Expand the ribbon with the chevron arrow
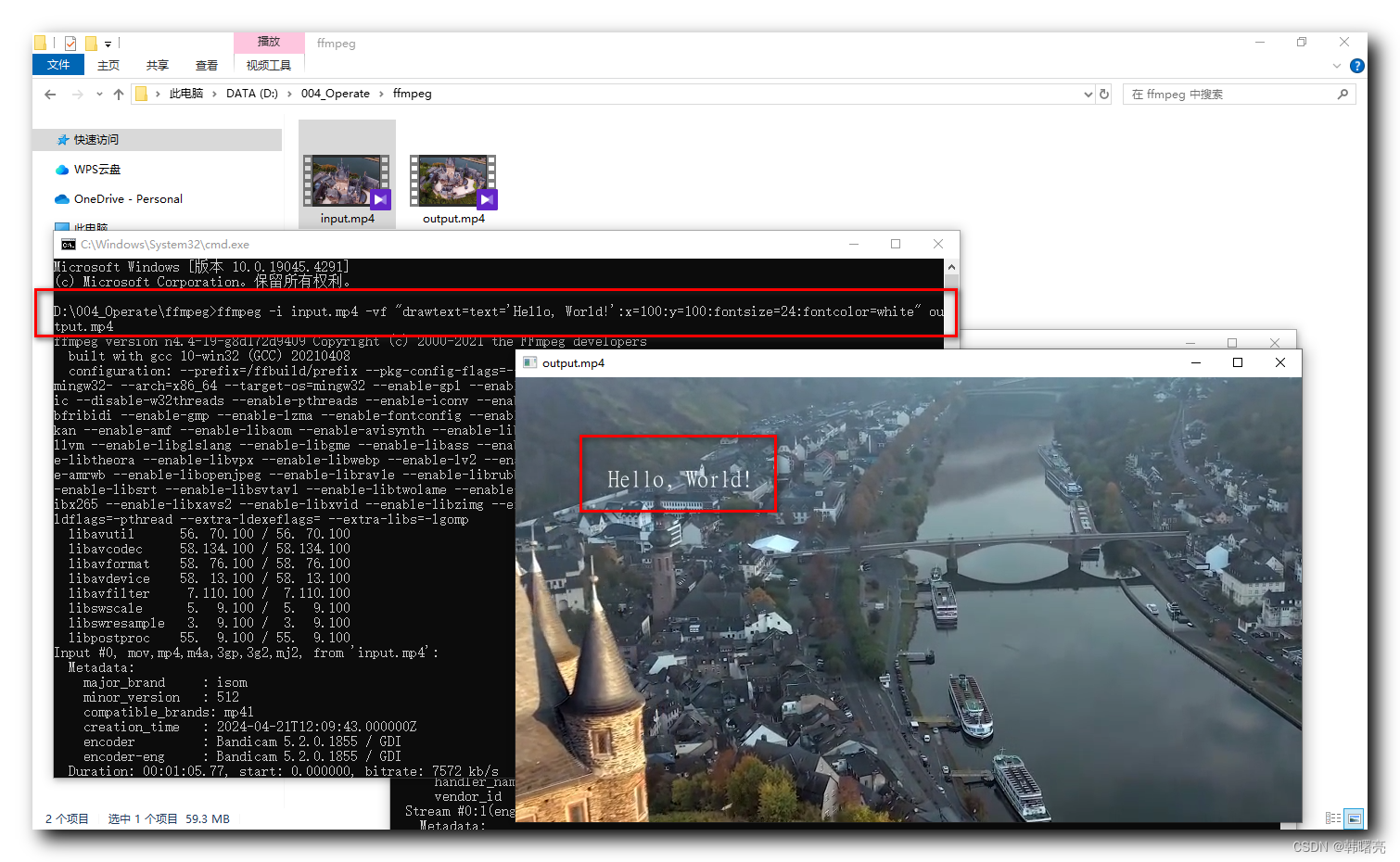The image size is (1400, 862). [1336, 66]
